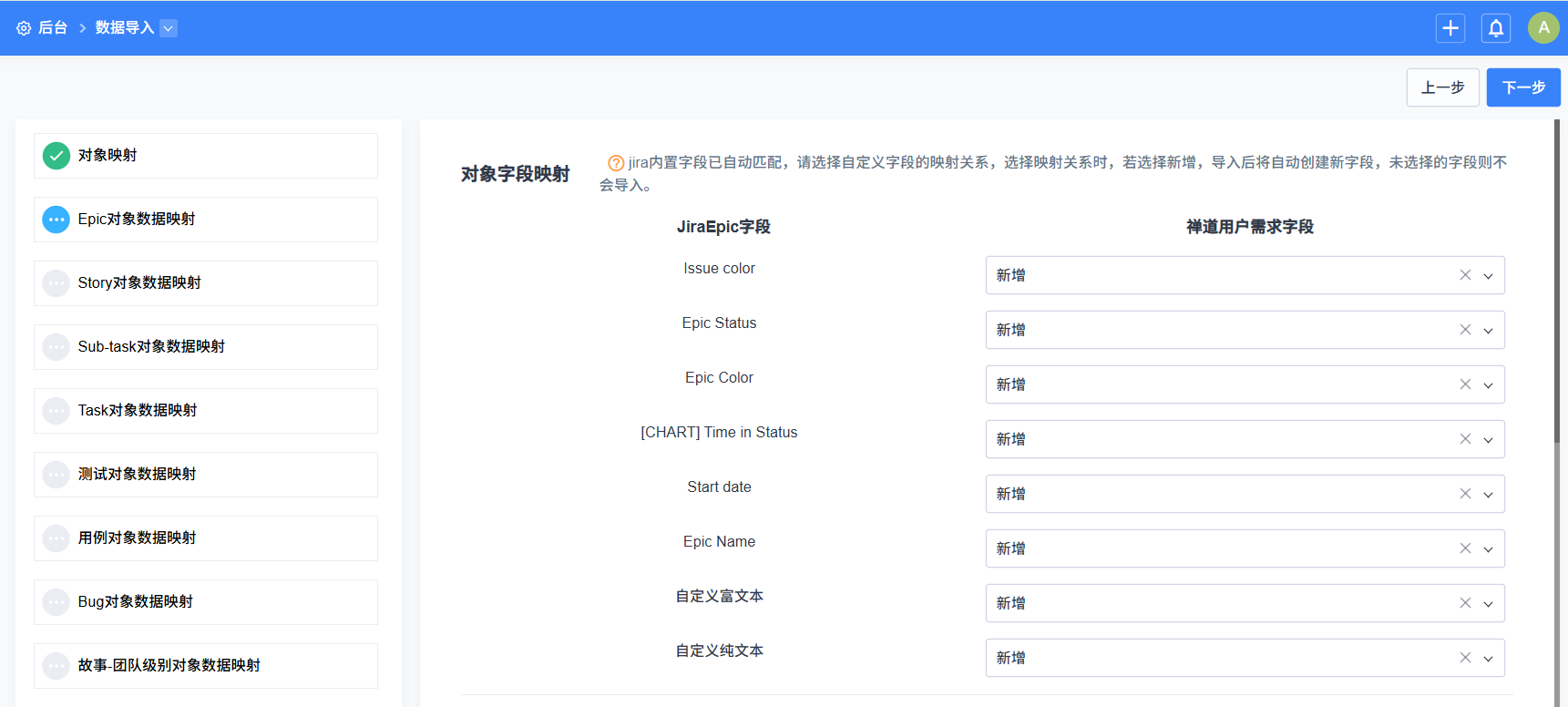Viewport: 1568px width, 707px height.
Task: Click grey dots icon of 用例对象数据映射
Action: (x=56, y=538)
